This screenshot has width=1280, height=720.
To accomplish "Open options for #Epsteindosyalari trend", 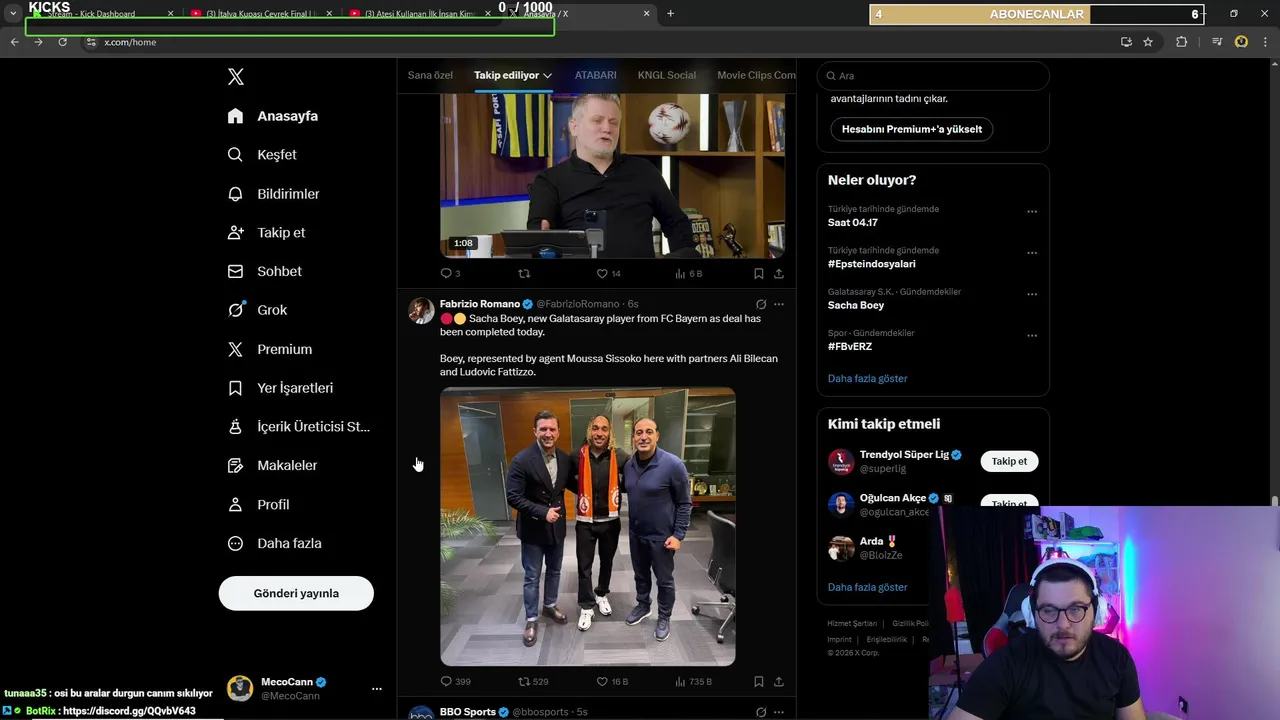I will (1032, 253).
